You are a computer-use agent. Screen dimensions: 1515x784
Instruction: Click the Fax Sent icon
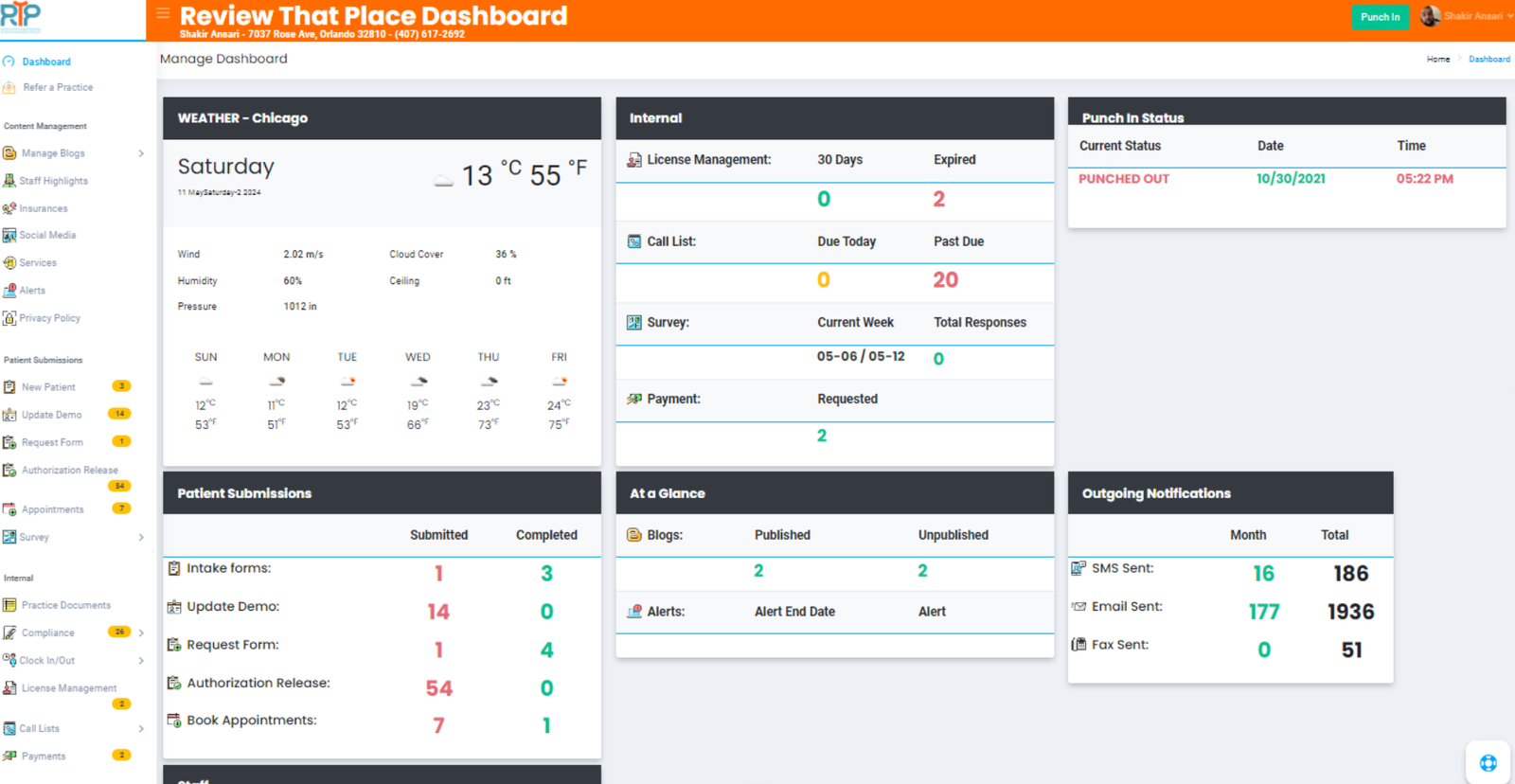1078,645
